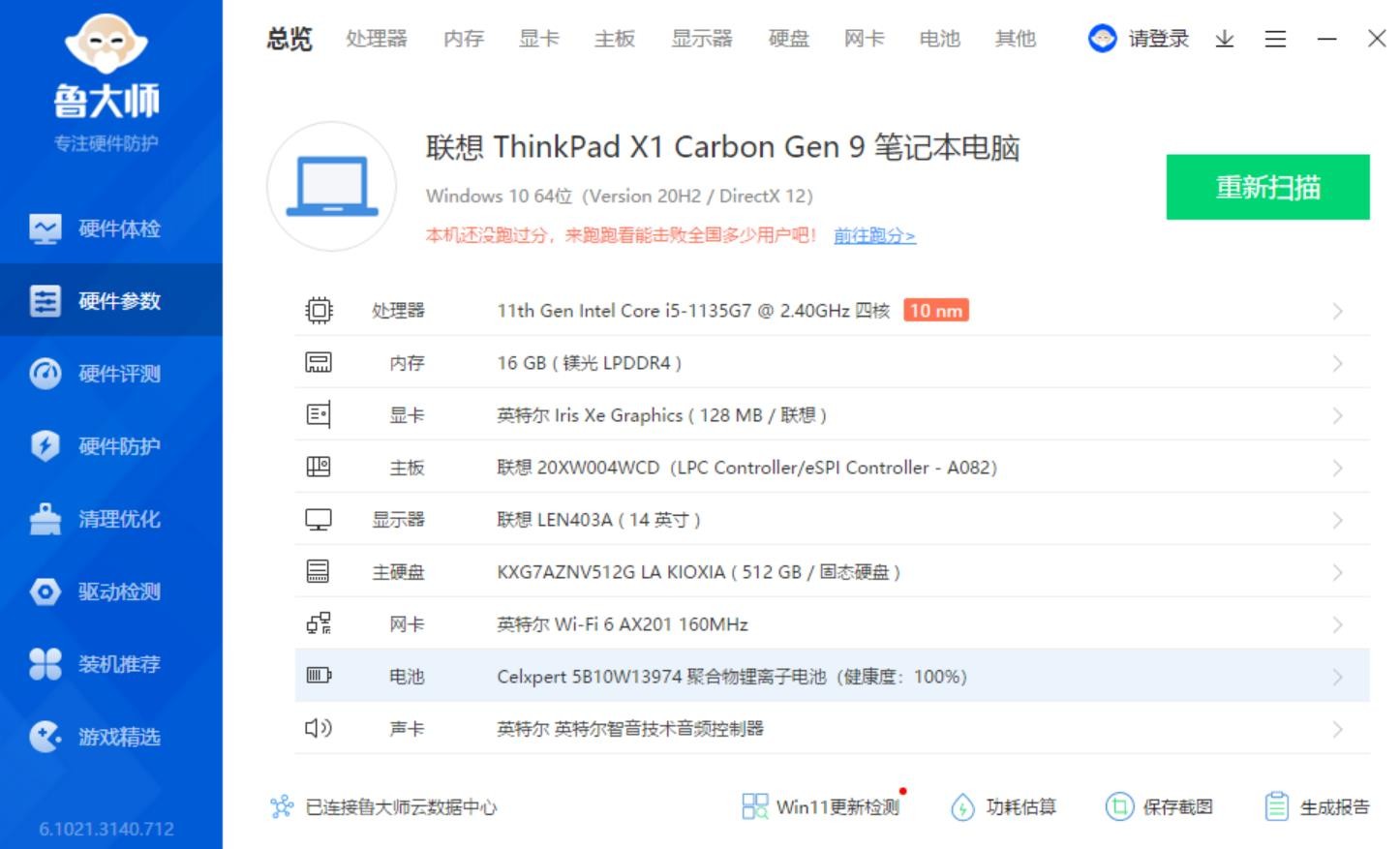Screen dimensions: 1400x849
Task: Click the 已连接鲁大师云数据中心 status text
Action: 401,806
